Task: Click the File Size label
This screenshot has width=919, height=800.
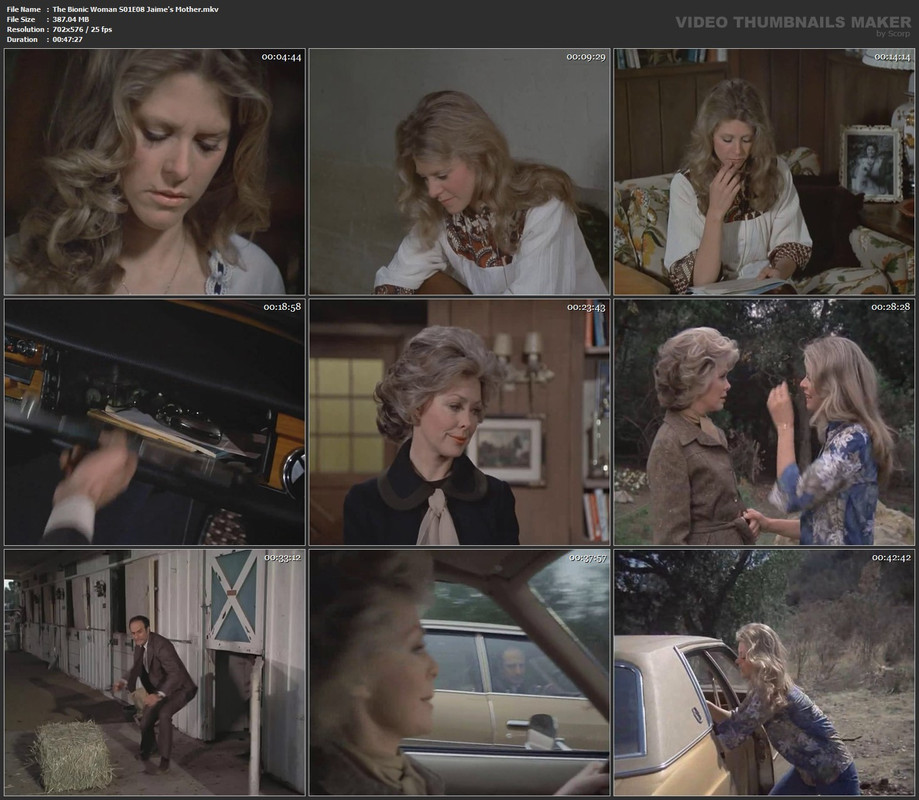Action: (21, 19)
